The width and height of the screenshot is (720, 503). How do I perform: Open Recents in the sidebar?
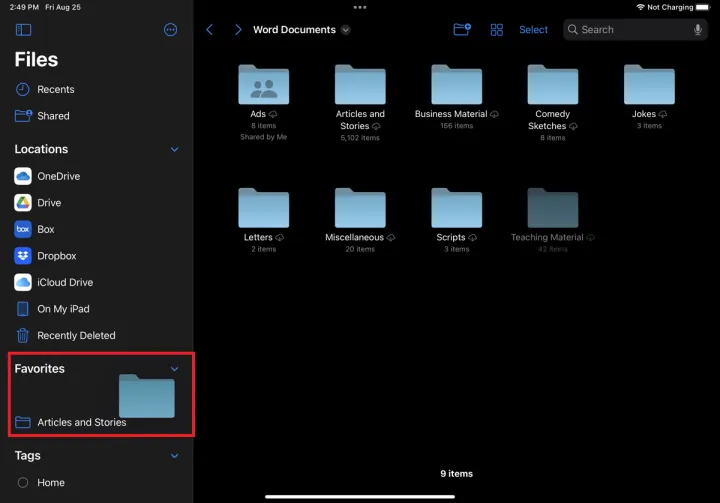55,89
